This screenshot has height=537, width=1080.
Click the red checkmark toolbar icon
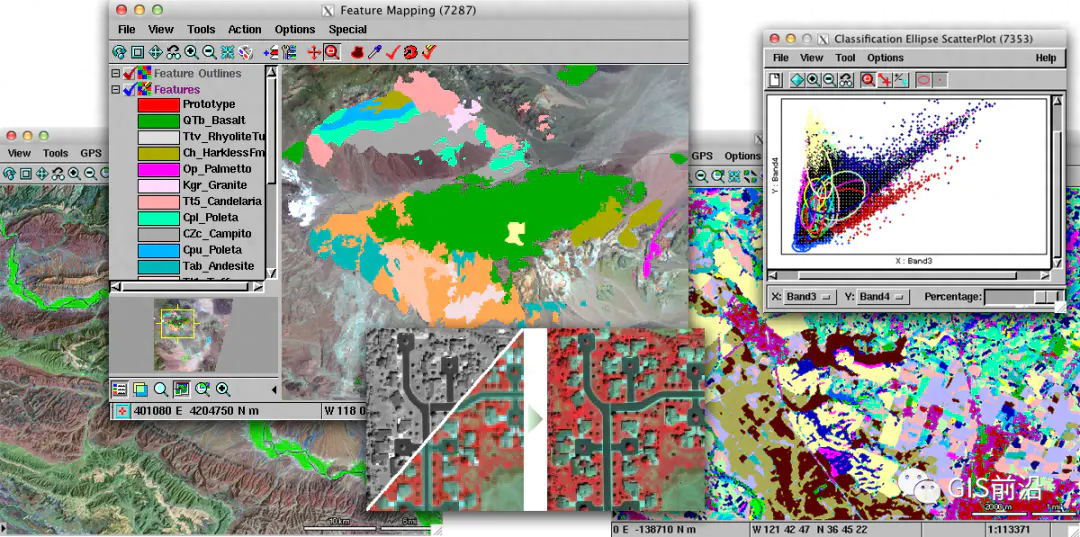pyautogui.click(x=392, y=52)
